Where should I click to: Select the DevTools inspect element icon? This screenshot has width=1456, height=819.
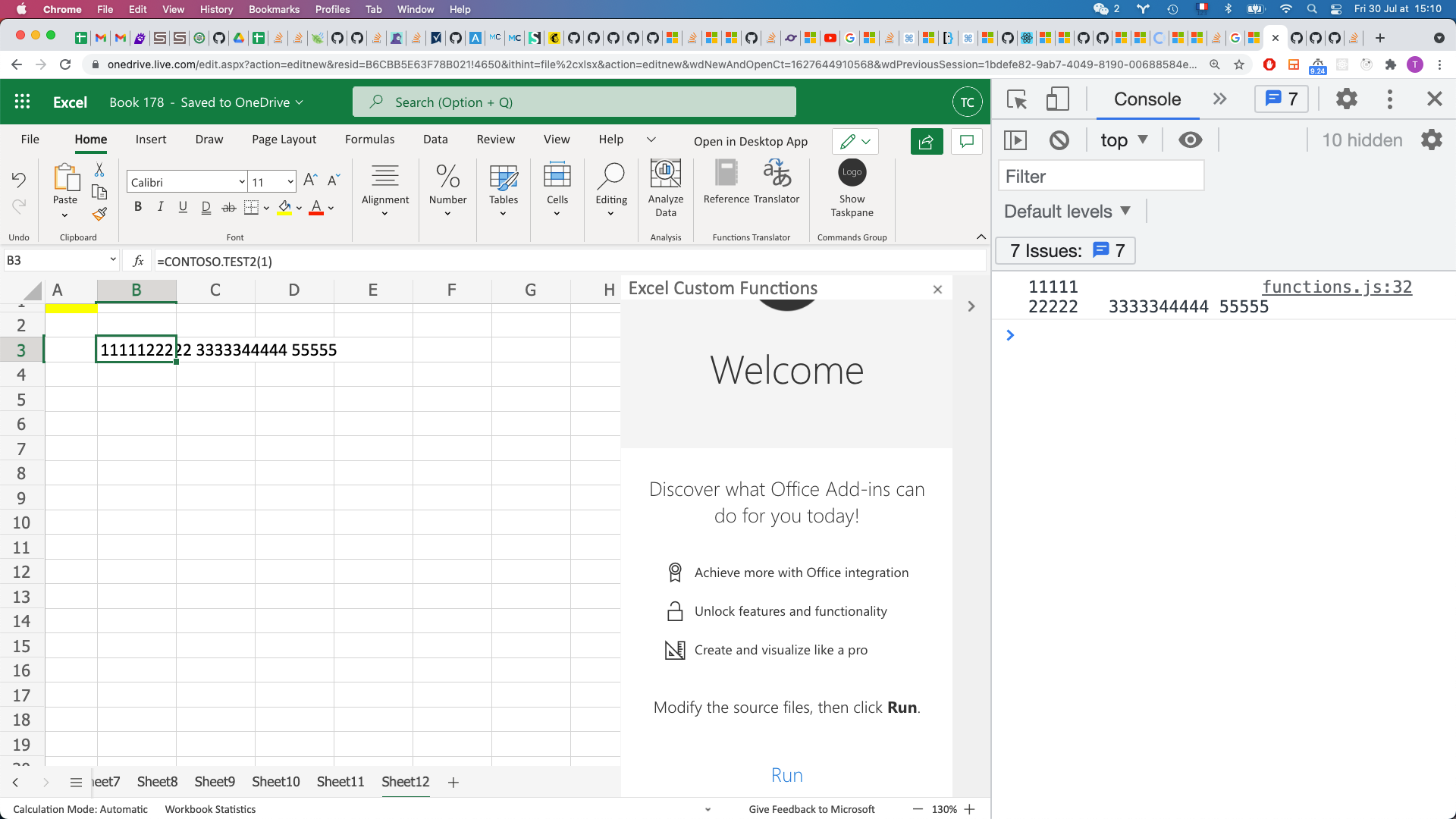(x=1017, y=99)
